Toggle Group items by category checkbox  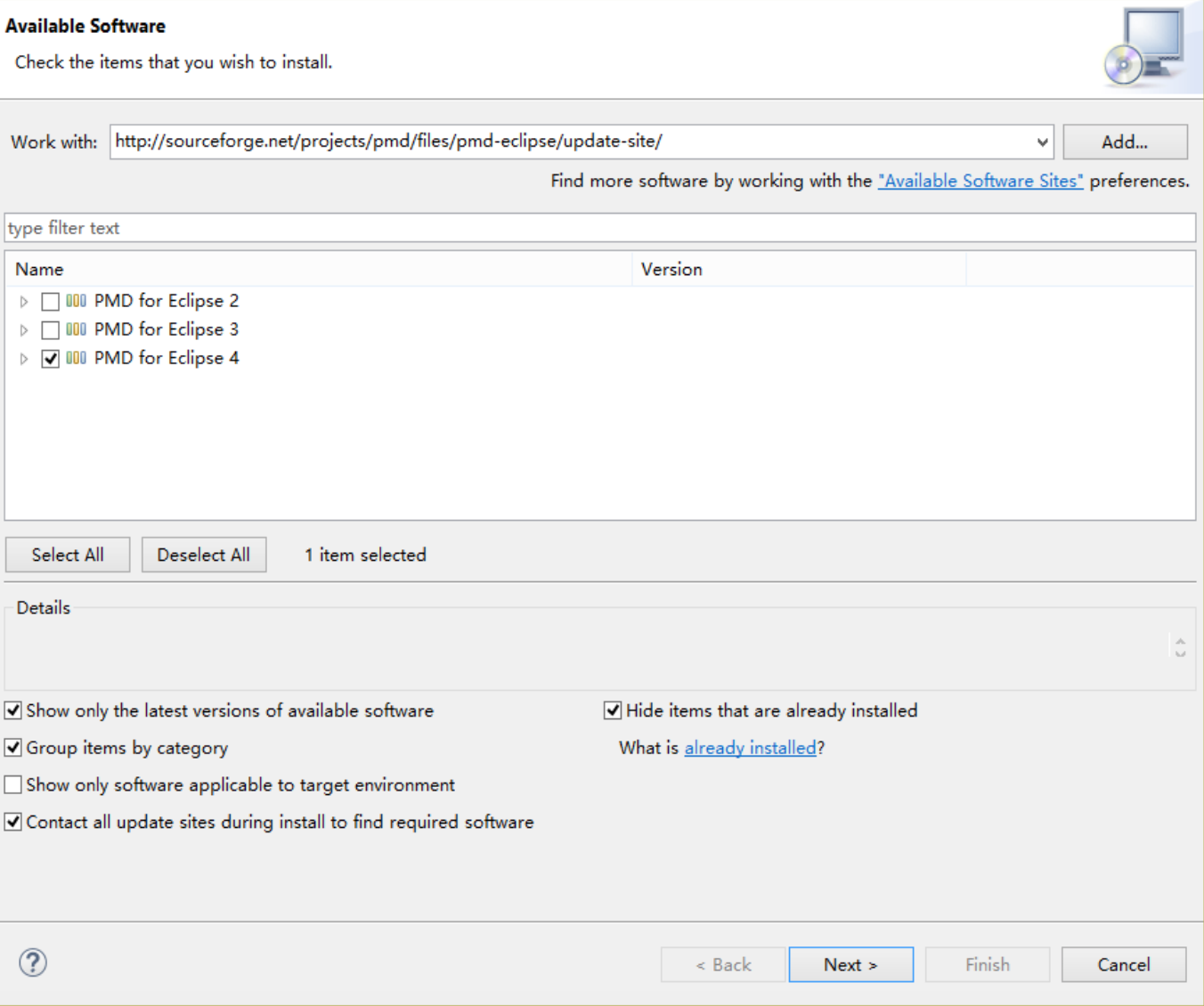pyautogui.click(x=13, y=748)
